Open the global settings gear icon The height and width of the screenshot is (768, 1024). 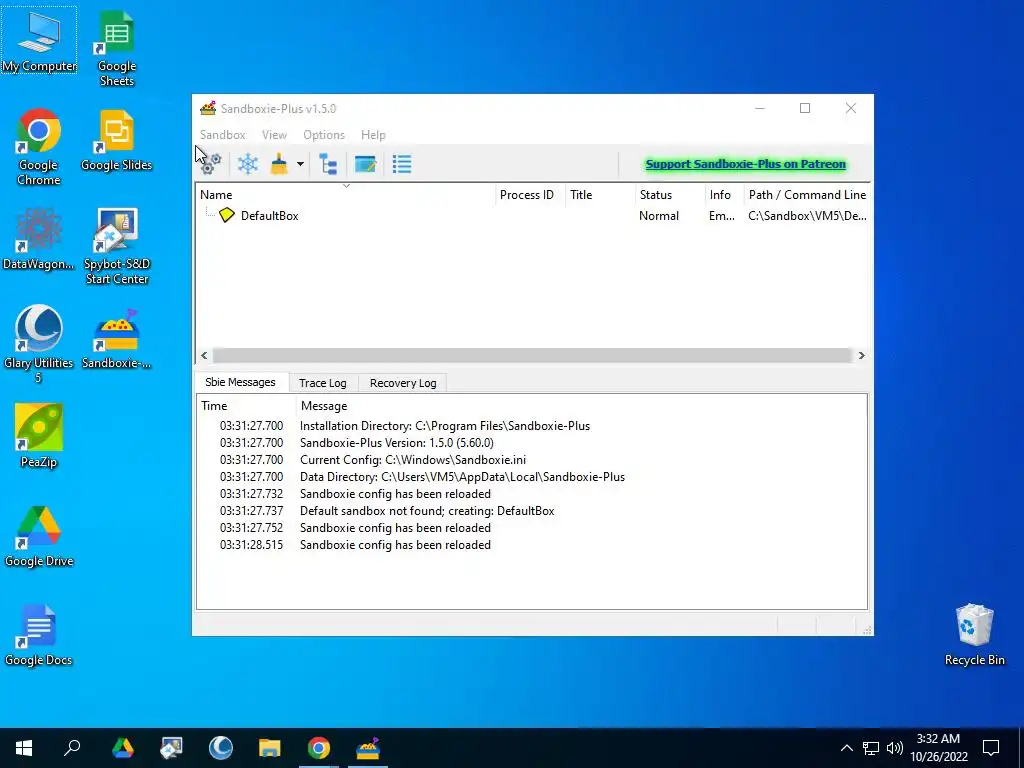(x=211, y=164)
